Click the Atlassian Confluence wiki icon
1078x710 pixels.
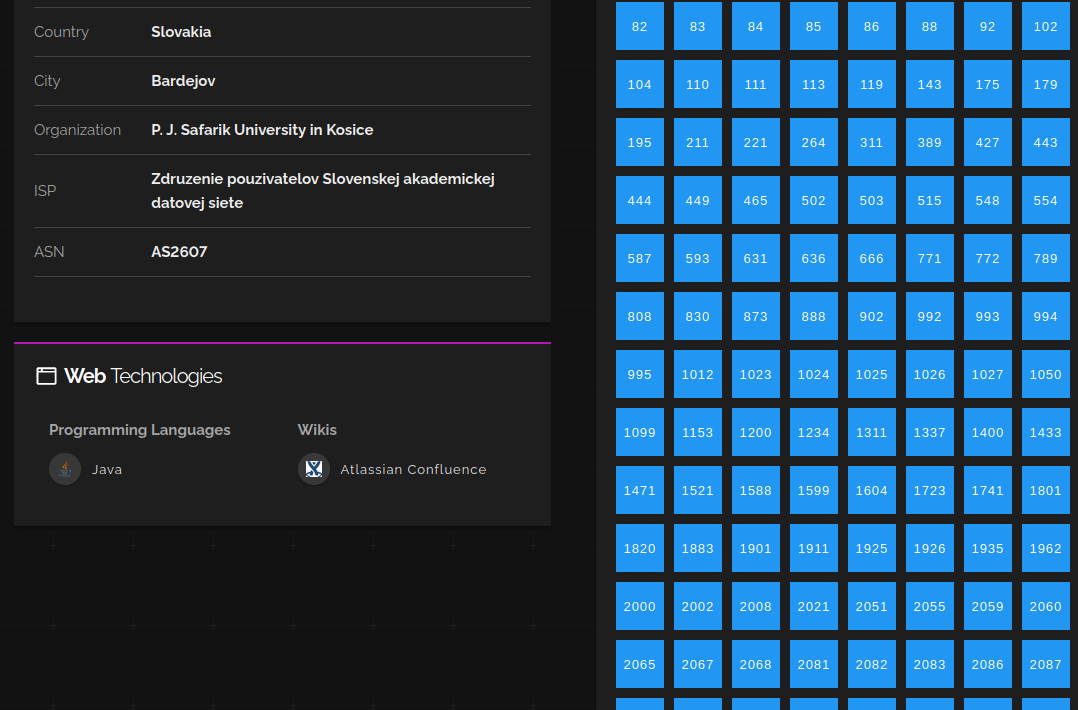[x=314, y=469]
